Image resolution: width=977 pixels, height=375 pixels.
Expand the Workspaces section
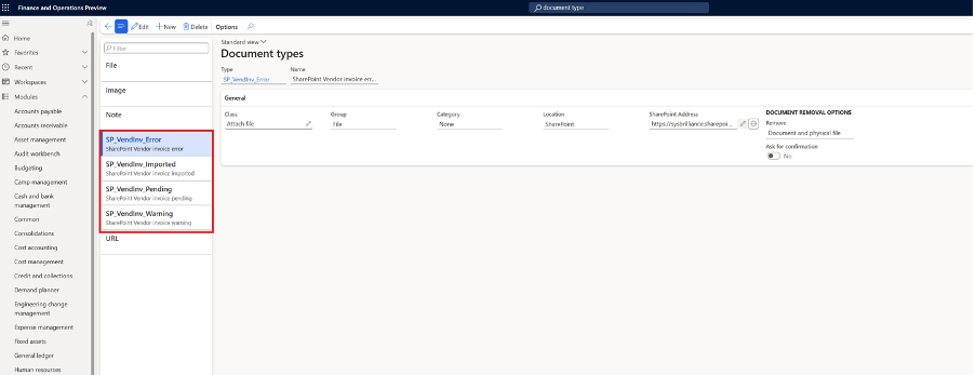pos(85,82)
